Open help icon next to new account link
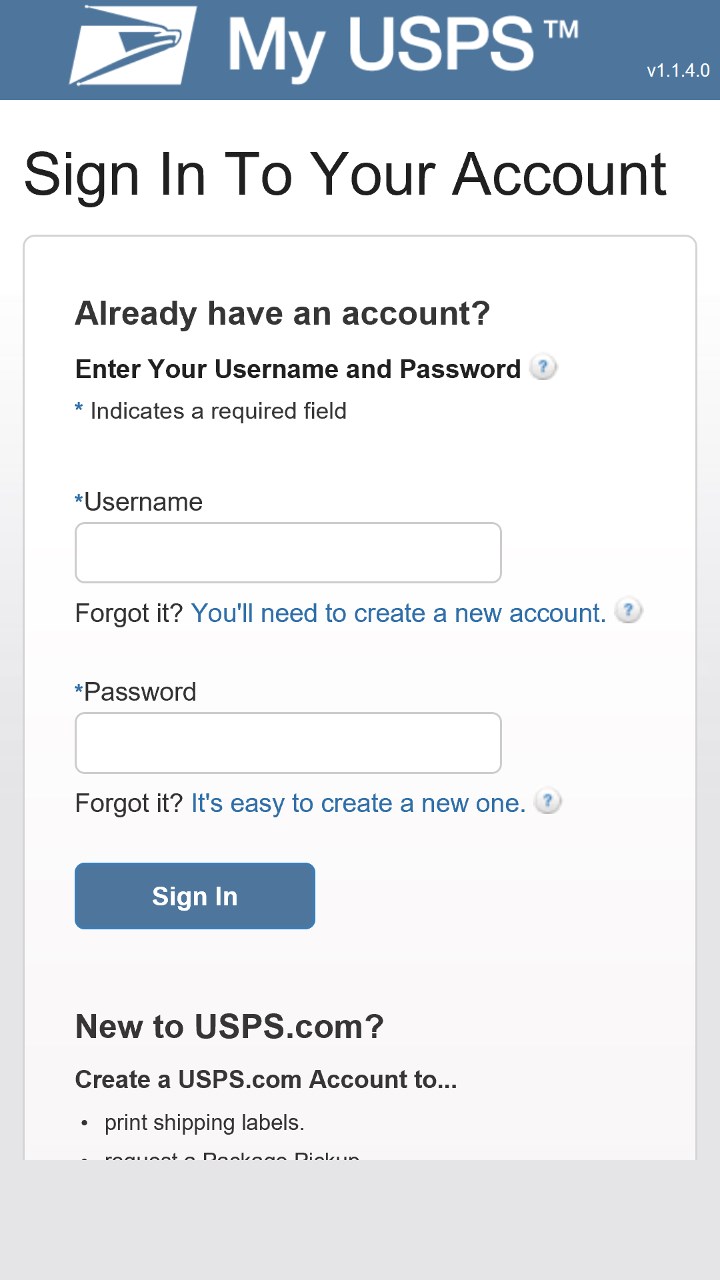Image resolution: width=720 pixels, height=1280 pixels. pos(628,611)
